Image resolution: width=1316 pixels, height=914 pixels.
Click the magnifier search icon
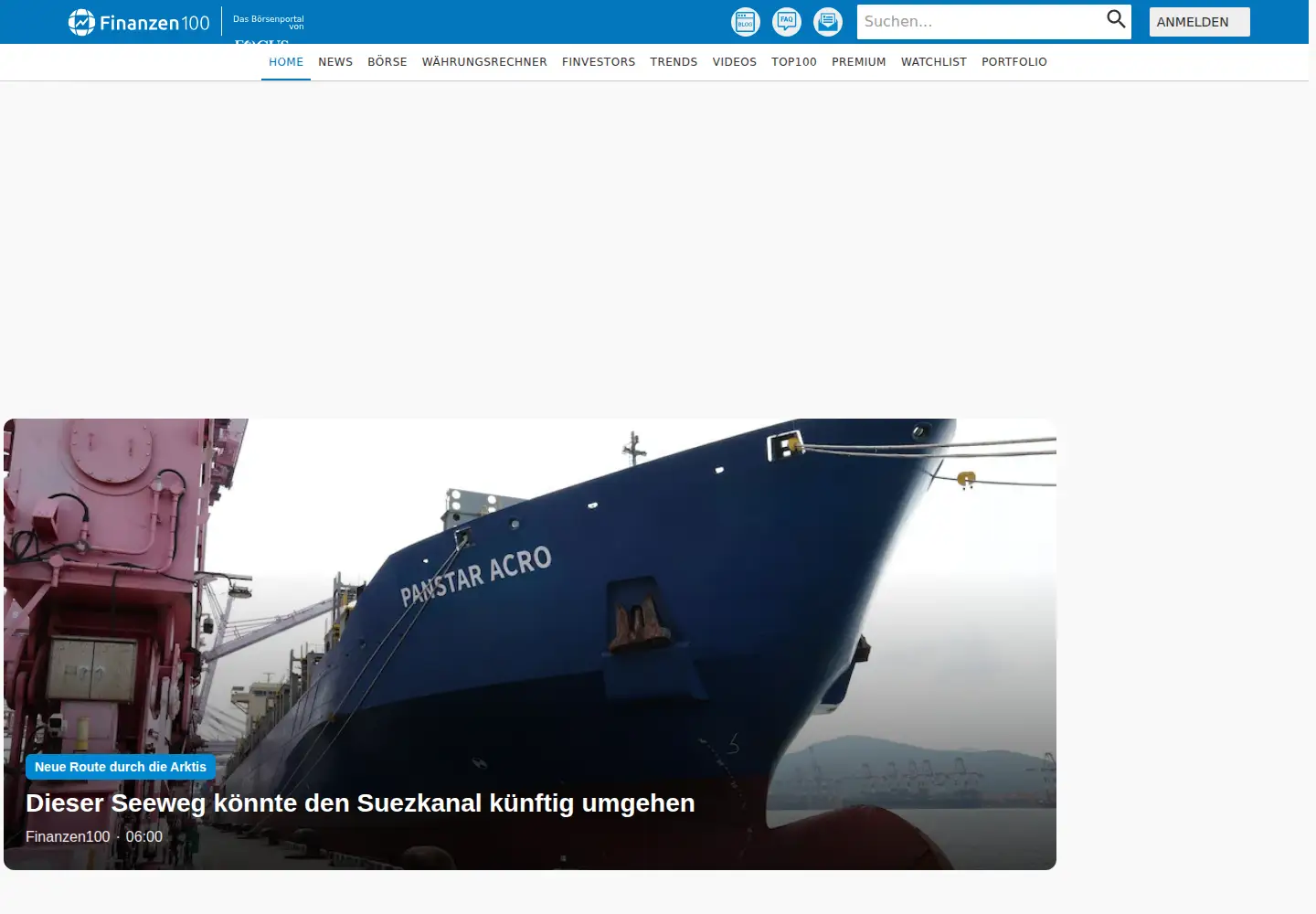point(1116,19)
